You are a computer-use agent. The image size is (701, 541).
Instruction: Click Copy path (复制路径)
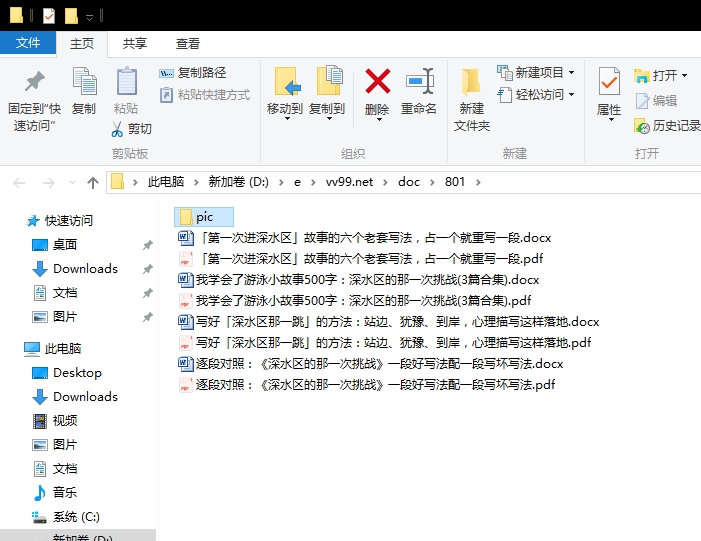(x=193, y=72)
